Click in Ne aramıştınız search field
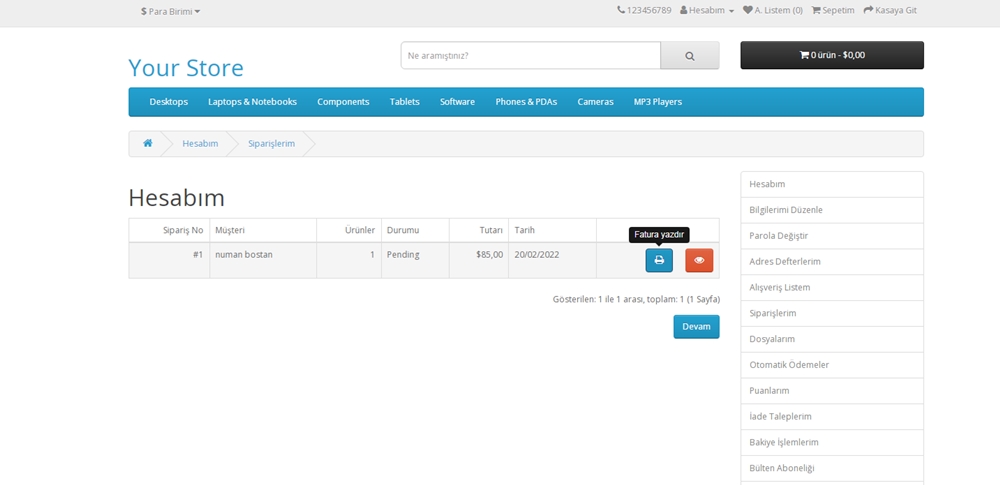The height and width of the screenshot is (485, 1000). tap(531, 56)
